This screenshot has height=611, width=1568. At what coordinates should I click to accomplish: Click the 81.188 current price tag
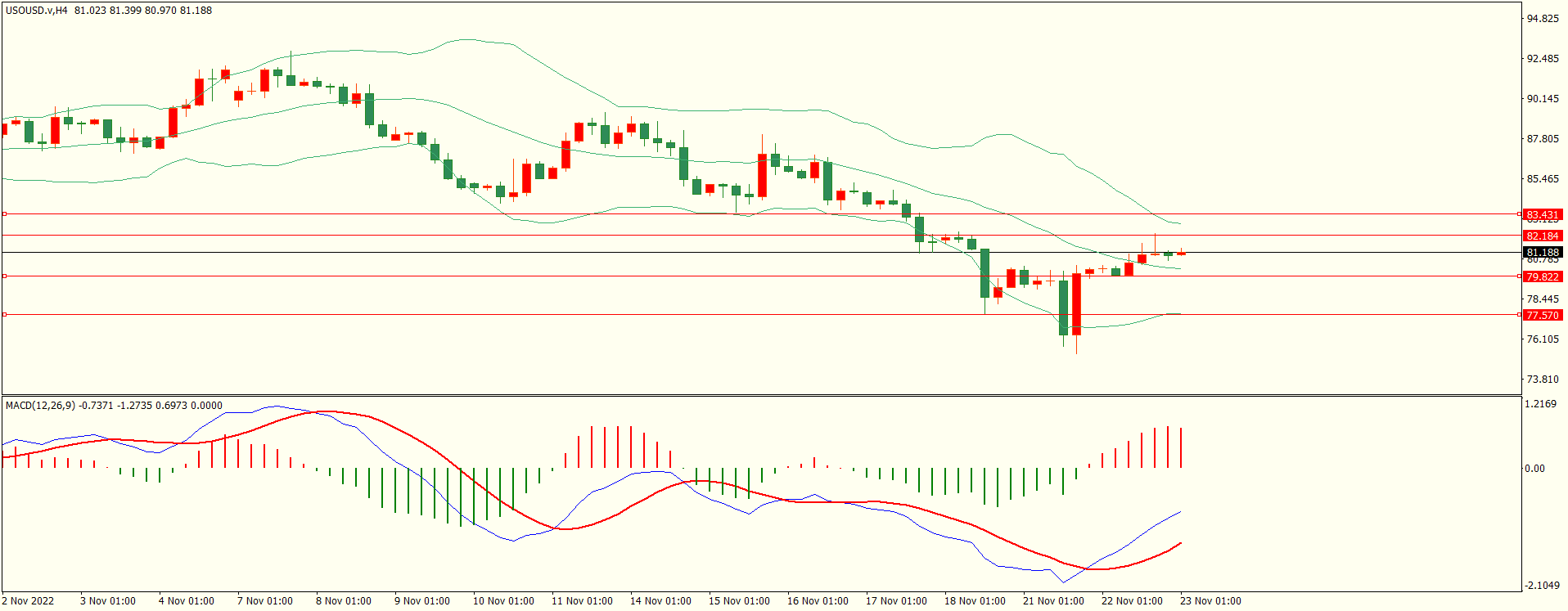[1543, 252]
